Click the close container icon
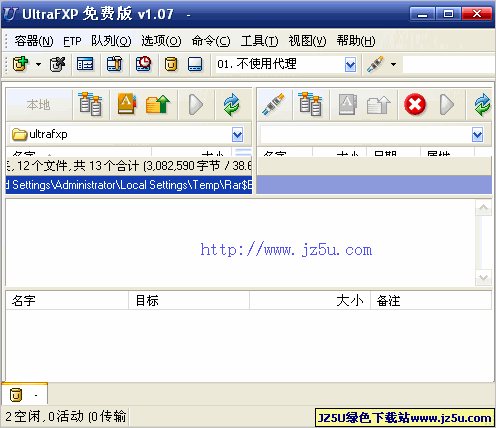This screenshot has height=428, width=496. [58, 64]
